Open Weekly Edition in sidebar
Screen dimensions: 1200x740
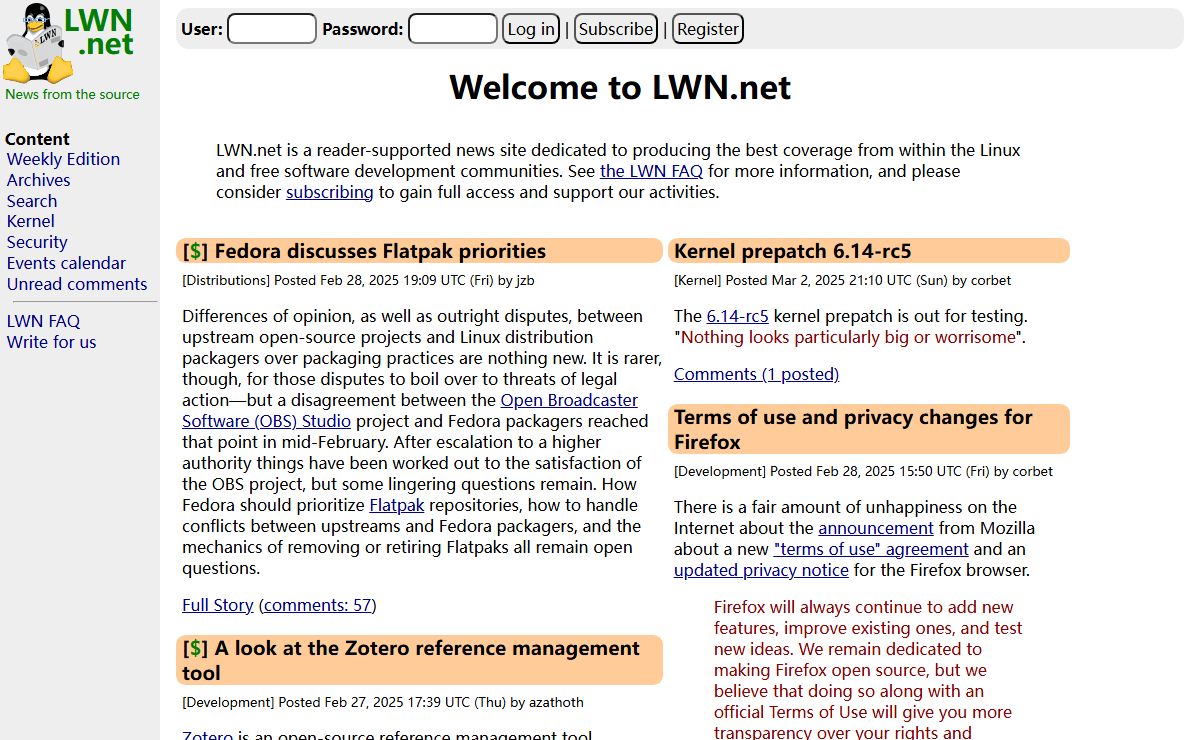63,159
